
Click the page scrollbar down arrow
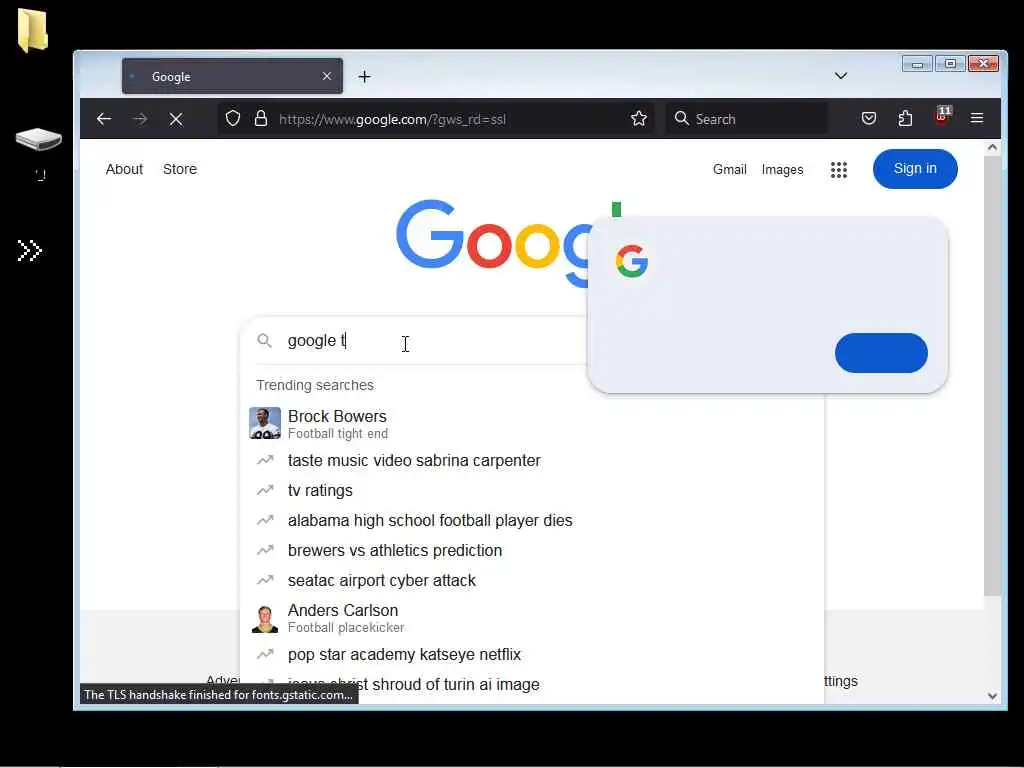click(x=992, y=696)
